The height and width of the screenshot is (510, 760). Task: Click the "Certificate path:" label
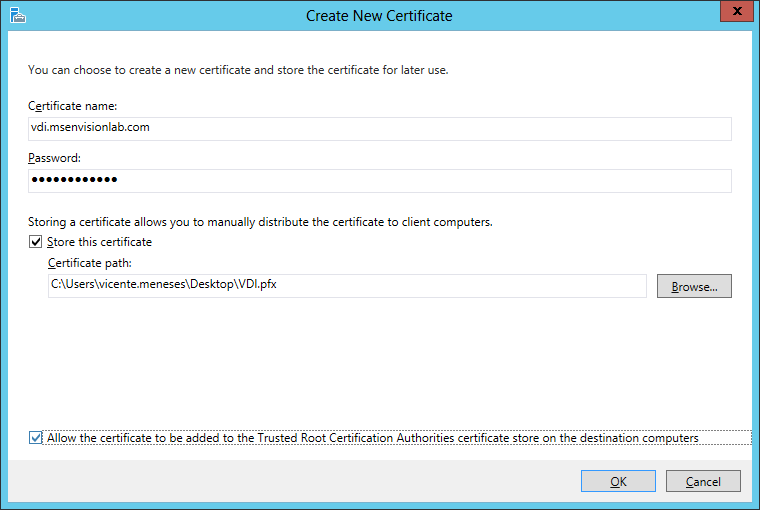pyautogui.click(x=90, y=263)
